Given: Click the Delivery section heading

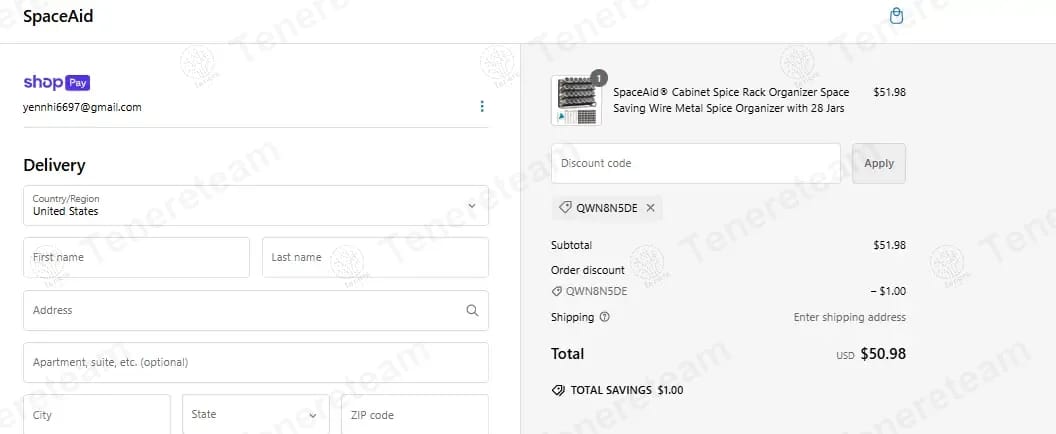Looking at the screenshot, I should pyautogui.click(x=55, y=166).
